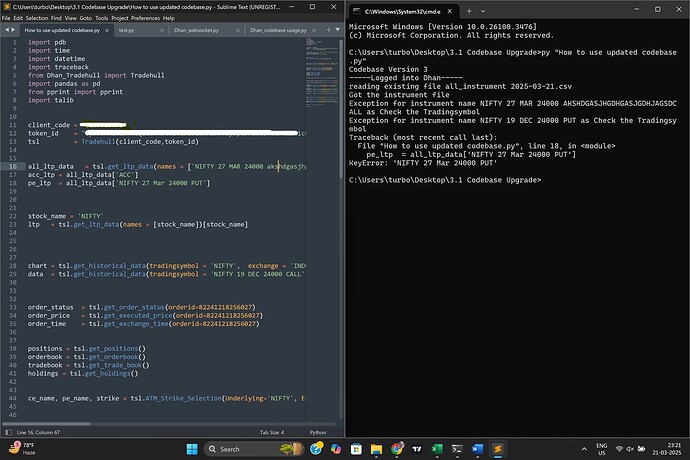Click 'import talib' on line 8
The height and width of the screenshot is (460, 690).
point(51,100)
